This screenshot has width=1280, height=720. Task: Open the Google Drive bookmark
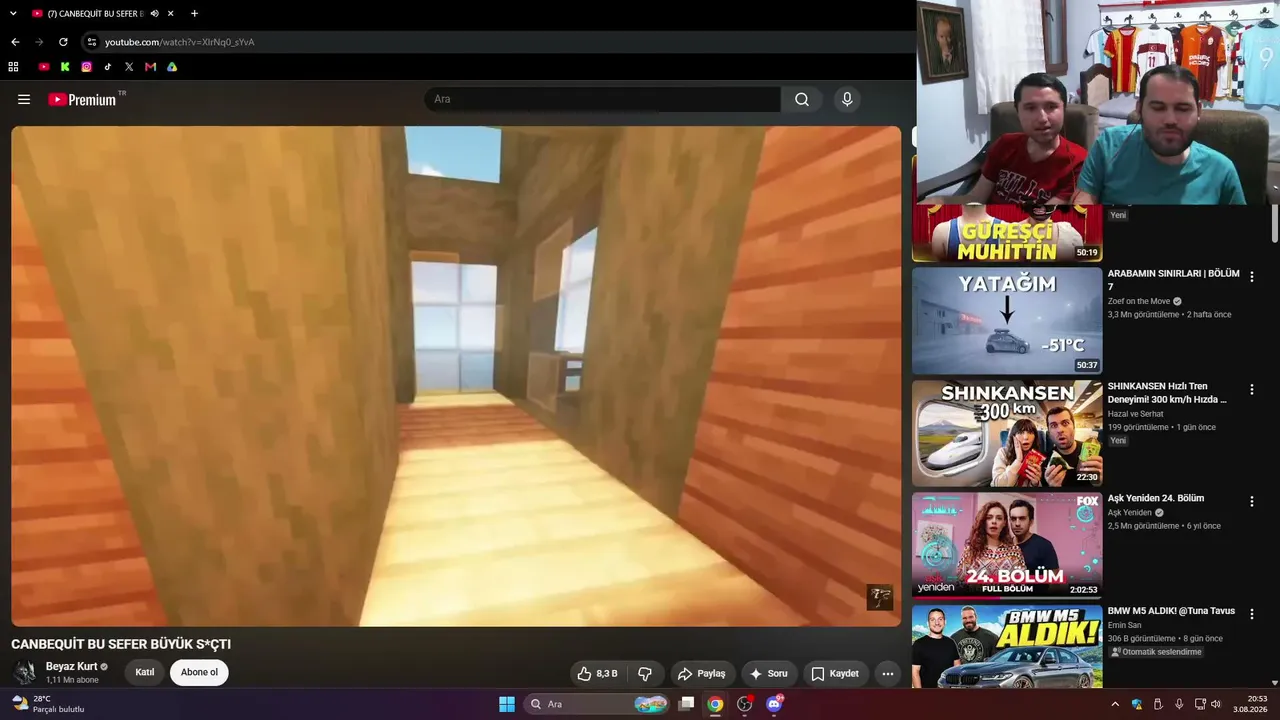click(x=172, y=67)
